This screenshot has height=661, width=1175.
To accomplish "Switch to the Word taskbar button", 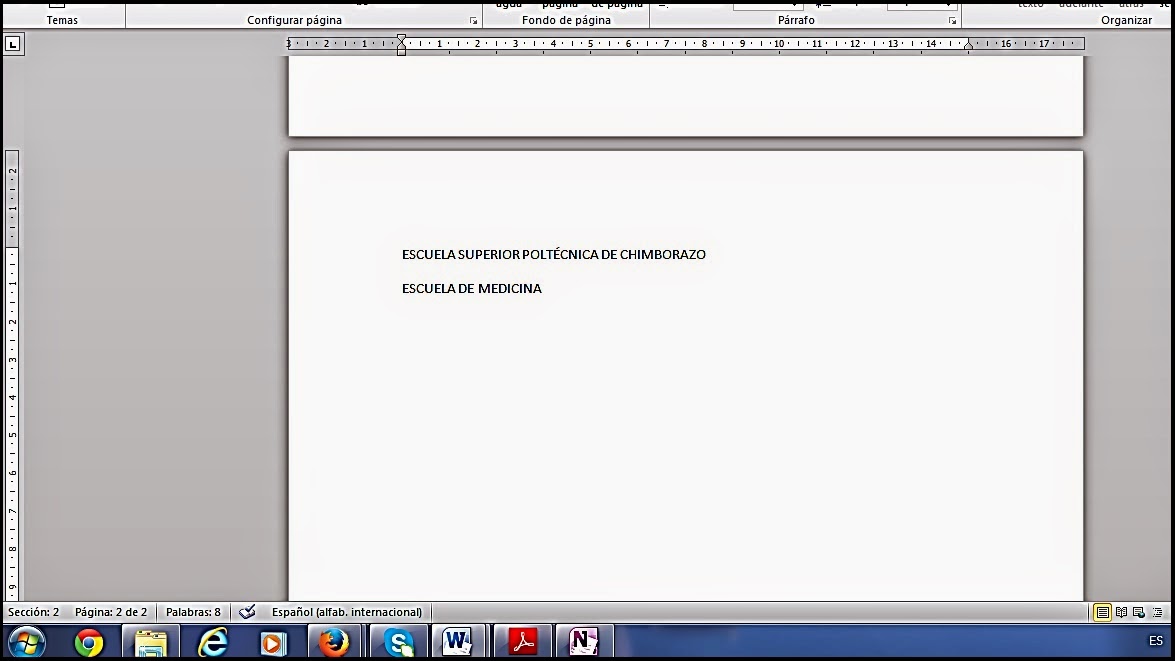I will point(457,642).
